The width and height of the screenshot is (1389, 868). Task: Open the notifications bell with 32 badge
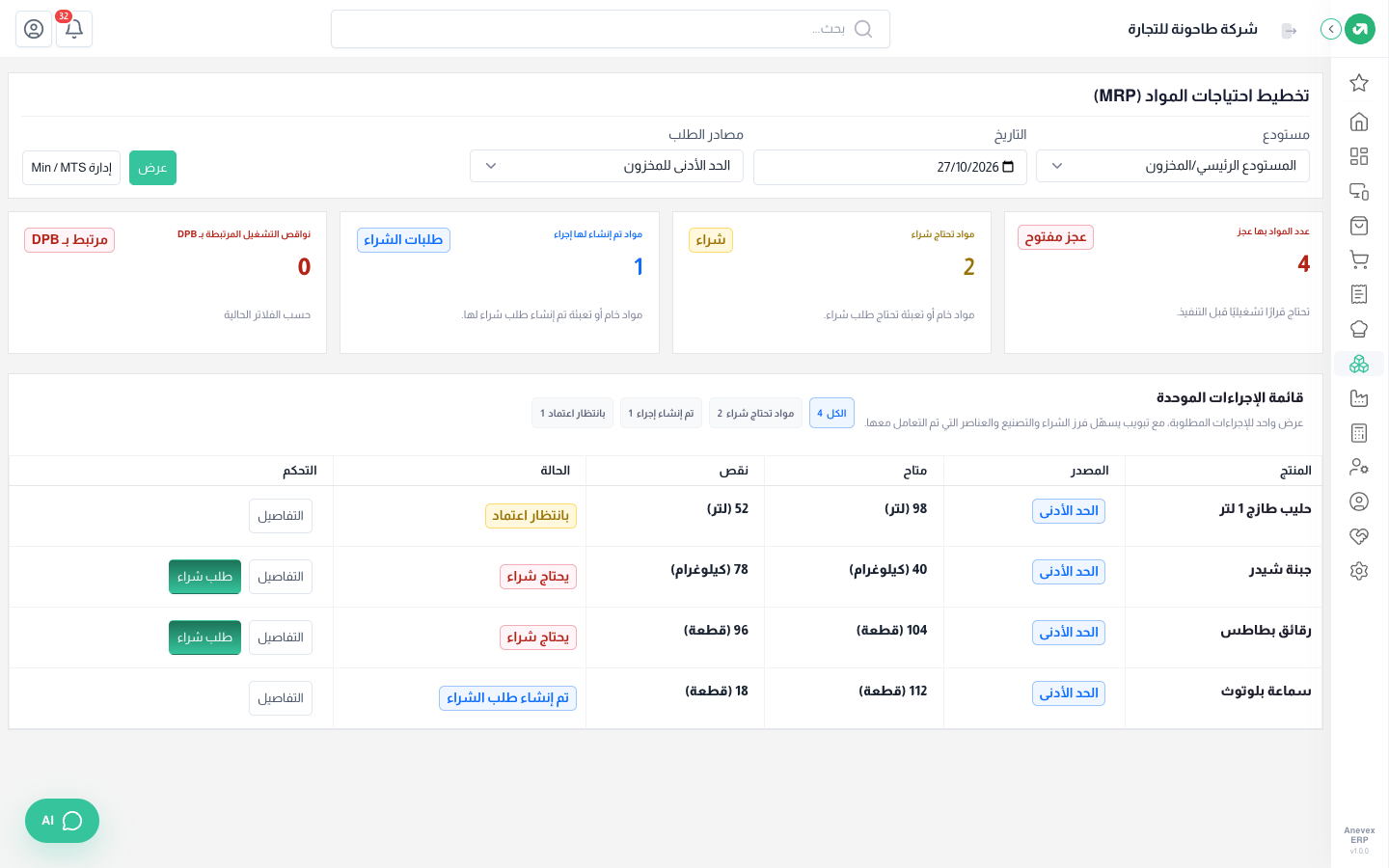74,29
